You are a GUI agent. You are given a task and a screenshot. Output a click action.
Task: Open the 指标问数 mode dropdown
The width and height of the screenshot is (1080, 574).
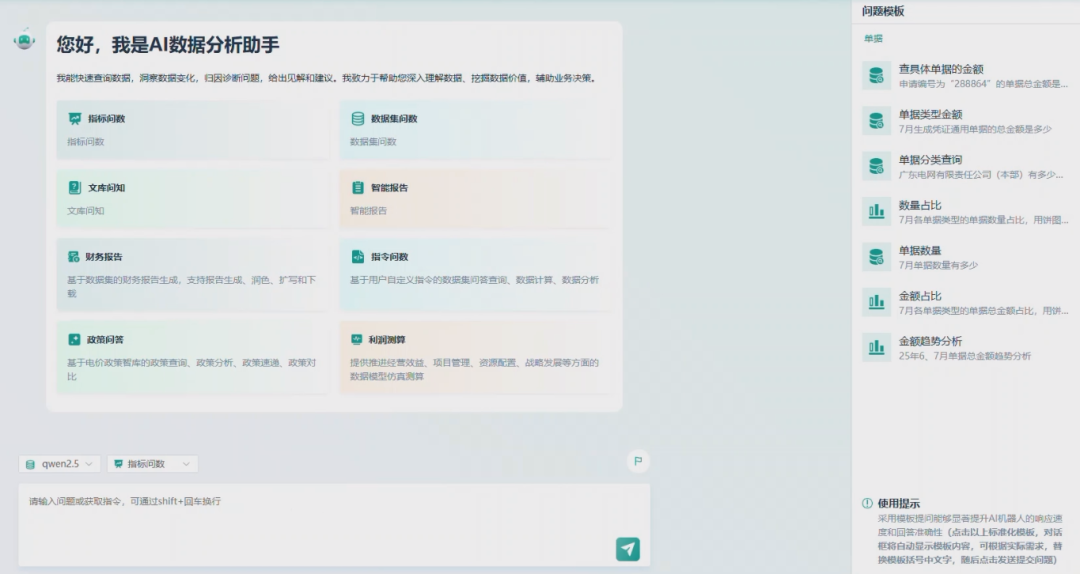152,464
